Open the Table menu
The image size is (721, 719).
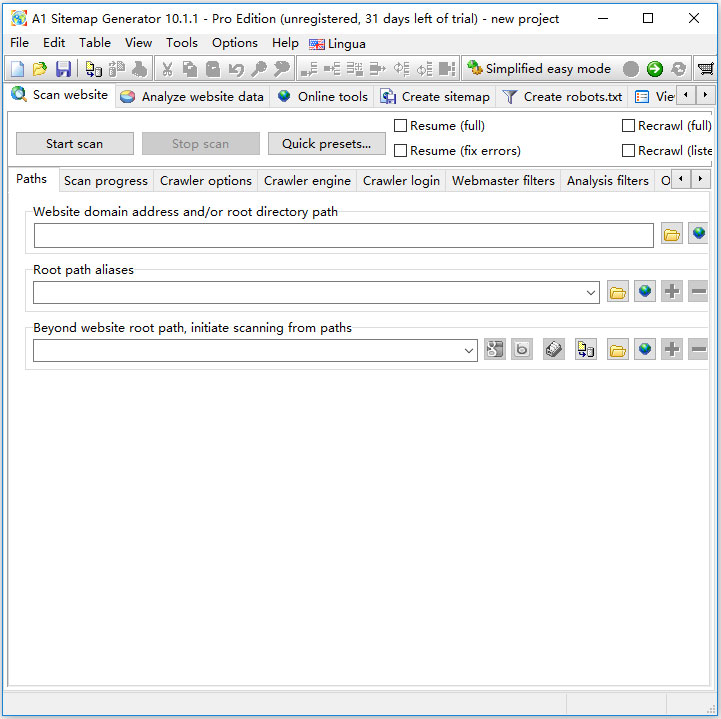tap(95, 43)
